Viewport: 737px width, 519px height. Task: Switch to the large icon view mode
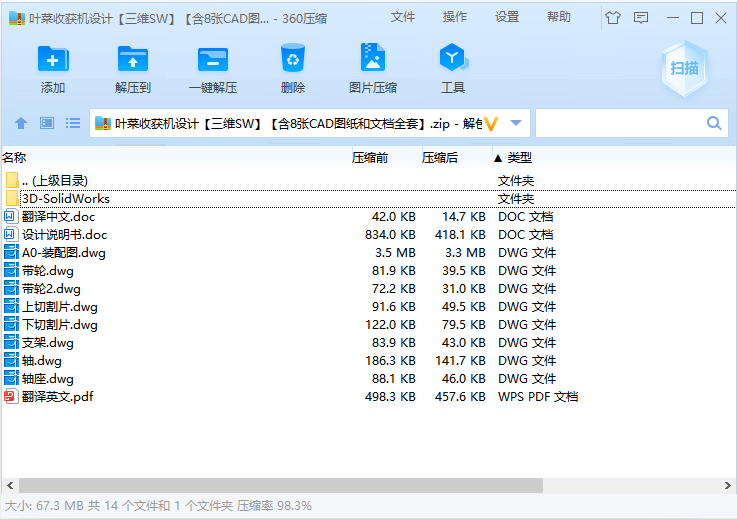tap(47, 123)
